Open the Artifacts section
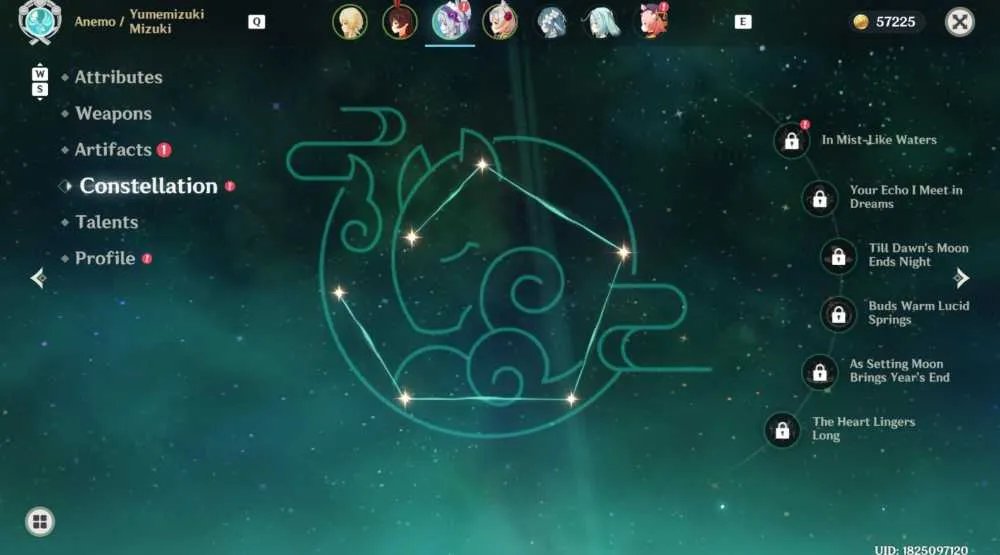 pos(113,149)
